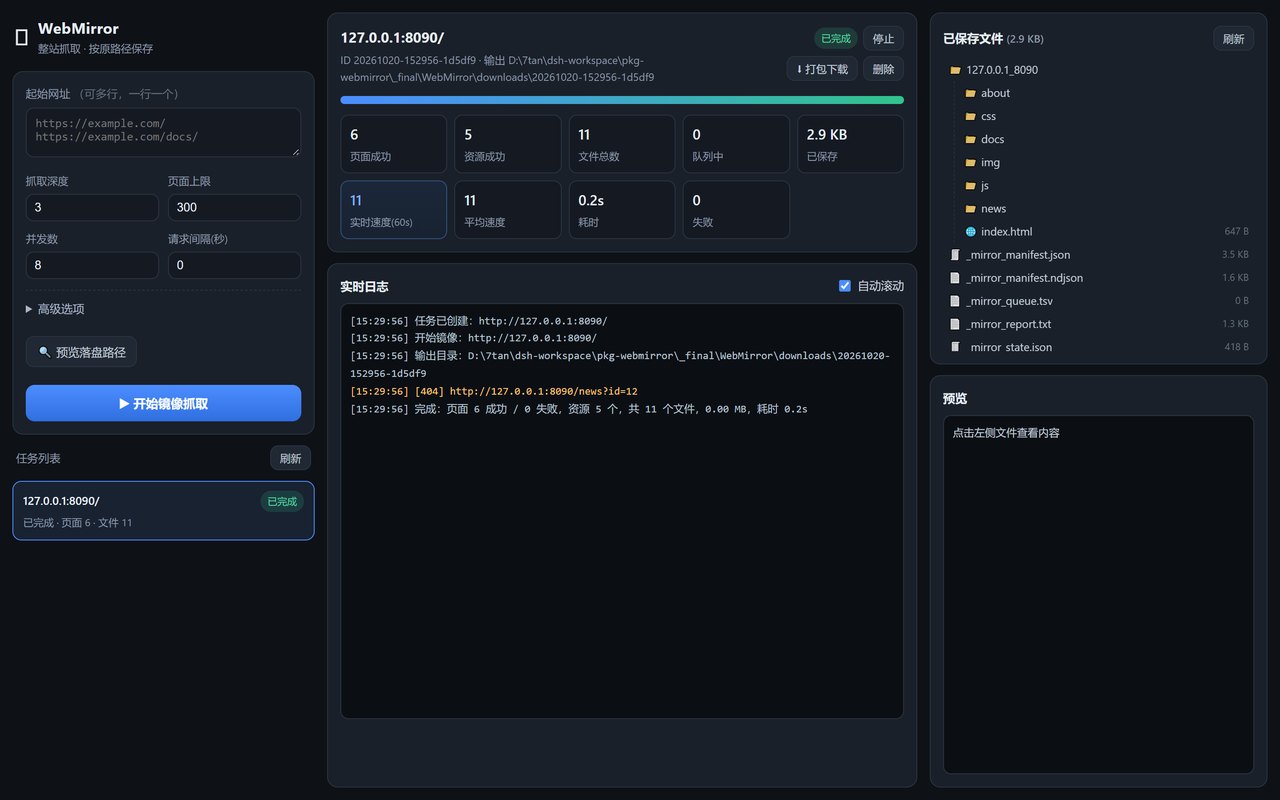Click the folder icon beside news

coord(970,208)
